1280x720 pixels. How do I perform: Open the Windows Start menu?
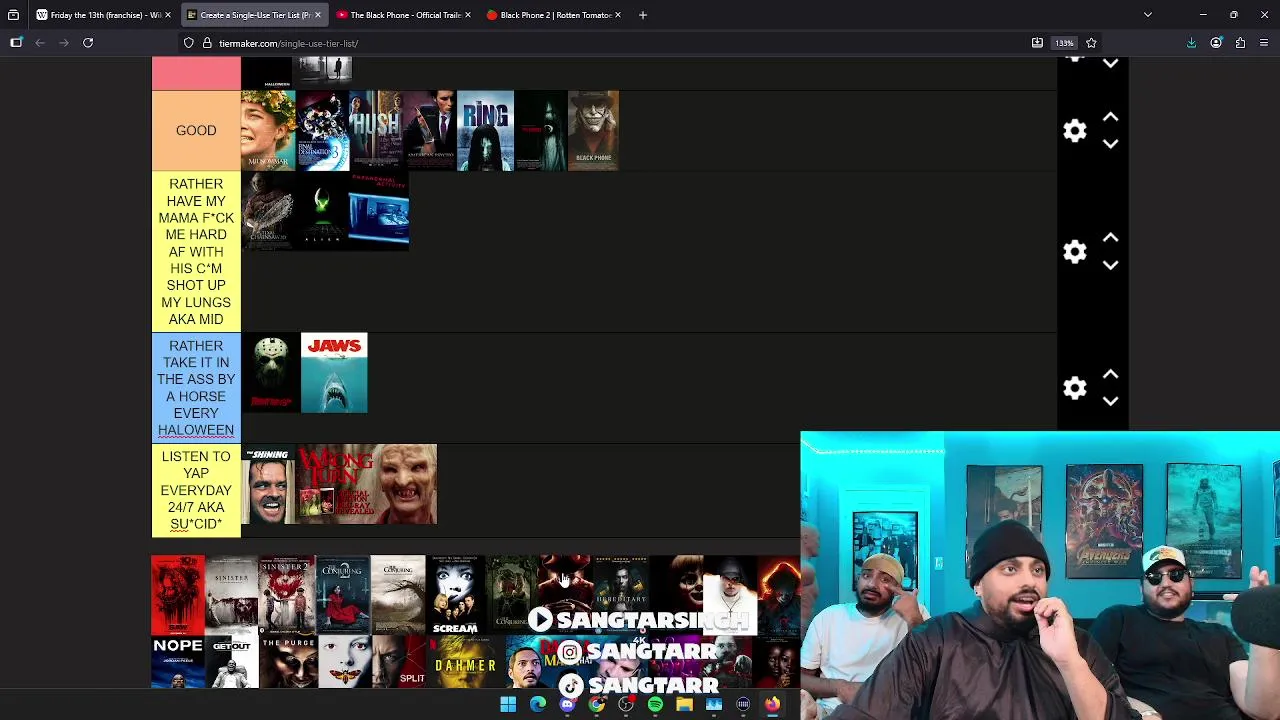point(508,705)
